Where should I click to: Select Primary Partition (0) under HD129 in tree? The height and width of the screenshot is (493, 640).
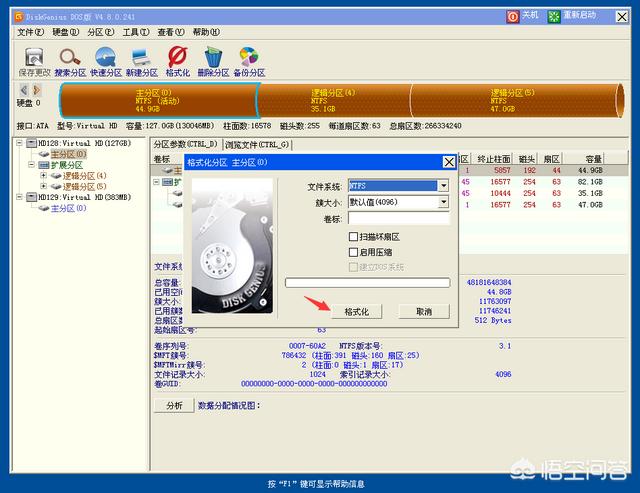point(69,208)
